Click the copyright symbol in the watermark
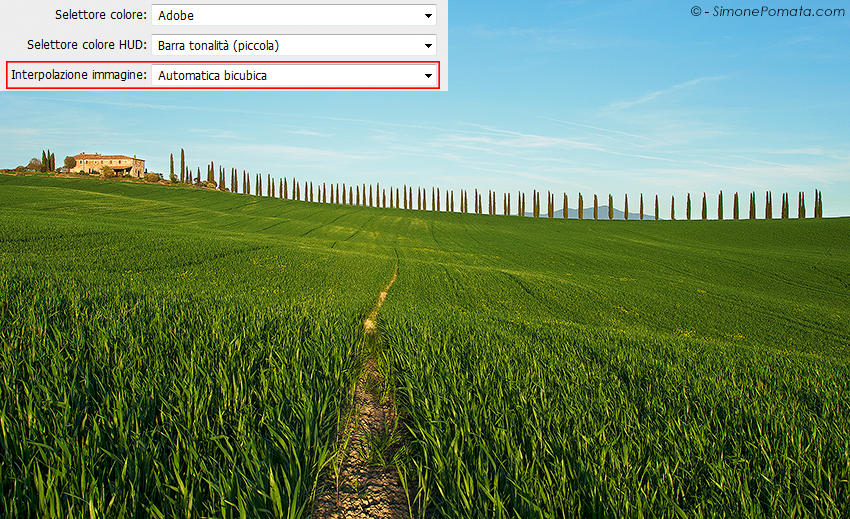850x519 pixels. click(x=696, y=11)
